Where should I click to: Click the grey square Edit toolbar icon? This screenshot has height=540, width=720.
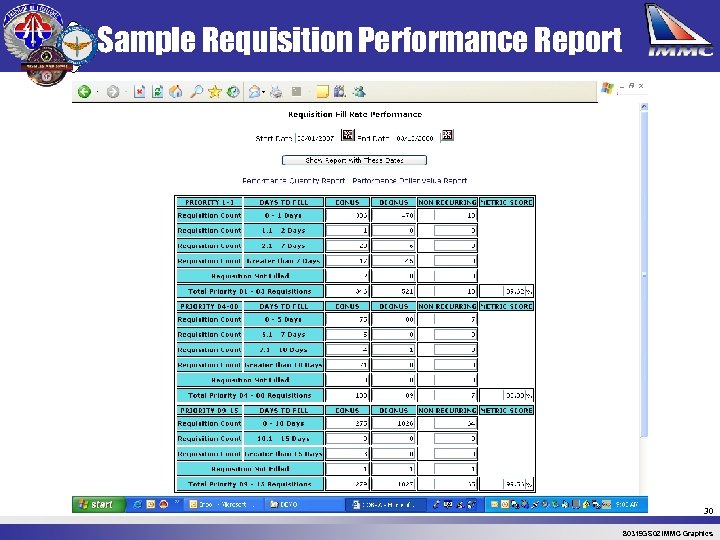[x=297, y=92]
